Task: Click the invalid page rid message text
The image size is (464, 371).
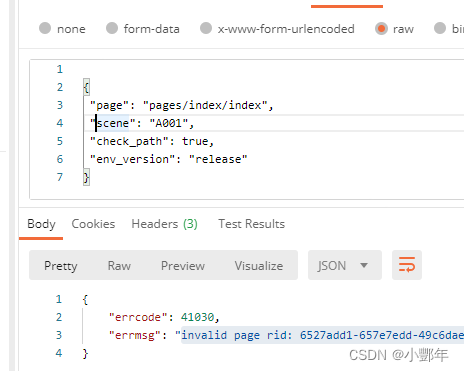Action: point(322,335)
